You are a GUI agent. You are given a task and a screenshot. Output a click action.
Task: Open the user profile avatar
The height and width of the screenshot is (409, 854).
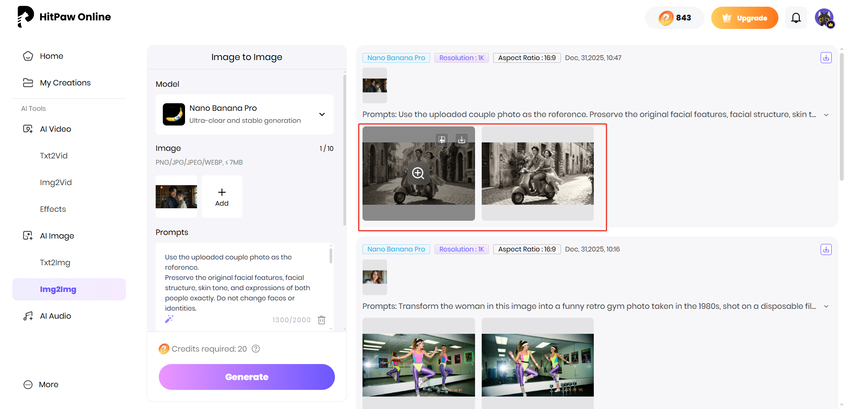click(824, 18)
